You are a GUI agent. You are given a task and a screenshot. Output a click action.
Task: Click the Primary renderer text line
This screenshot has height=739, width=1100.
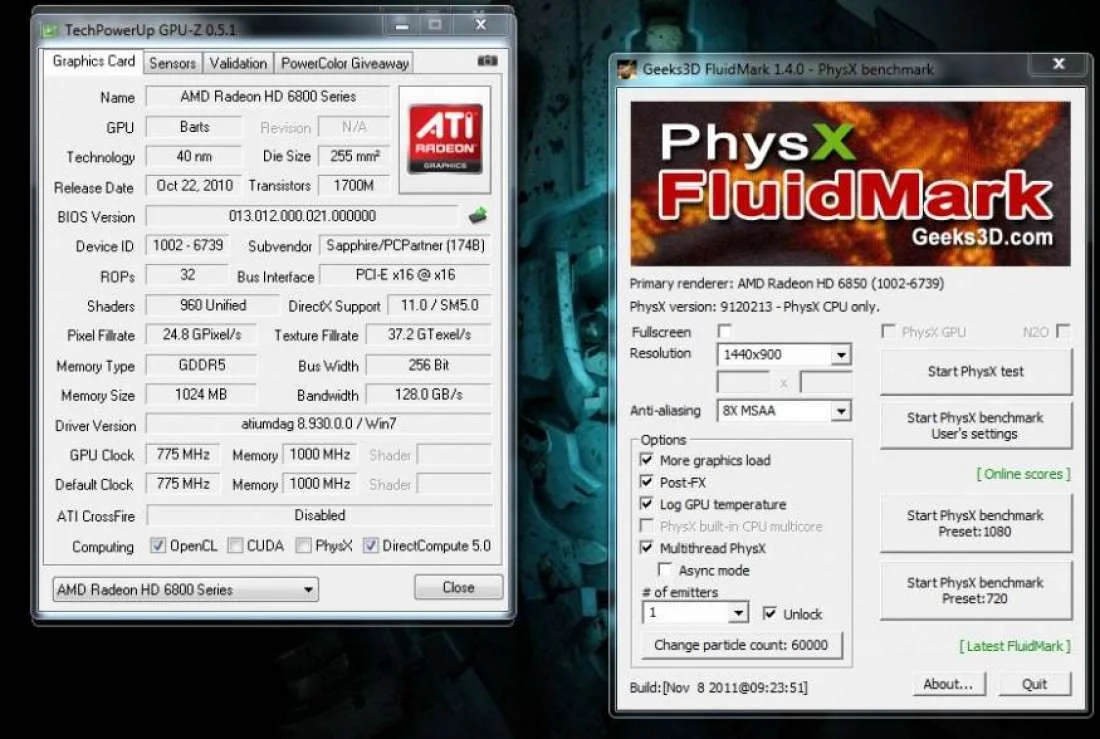tap(786, 284)
